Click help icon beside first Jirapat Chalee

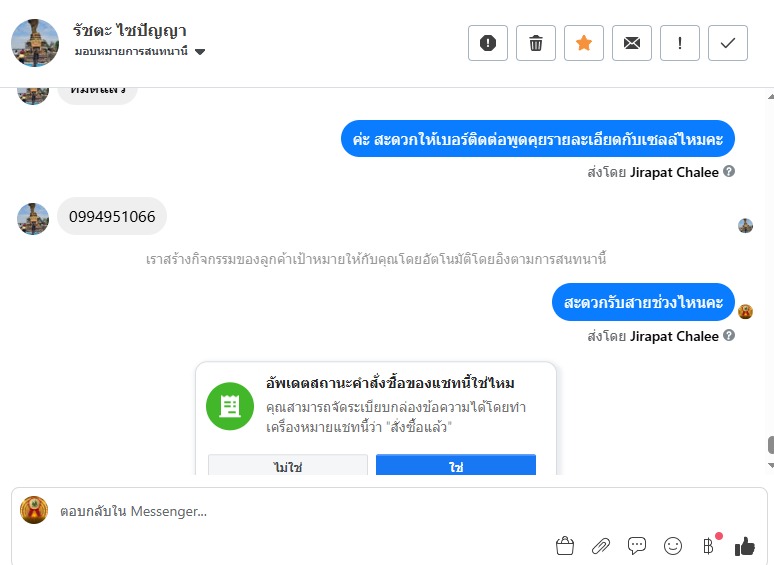tap(729, 171)
